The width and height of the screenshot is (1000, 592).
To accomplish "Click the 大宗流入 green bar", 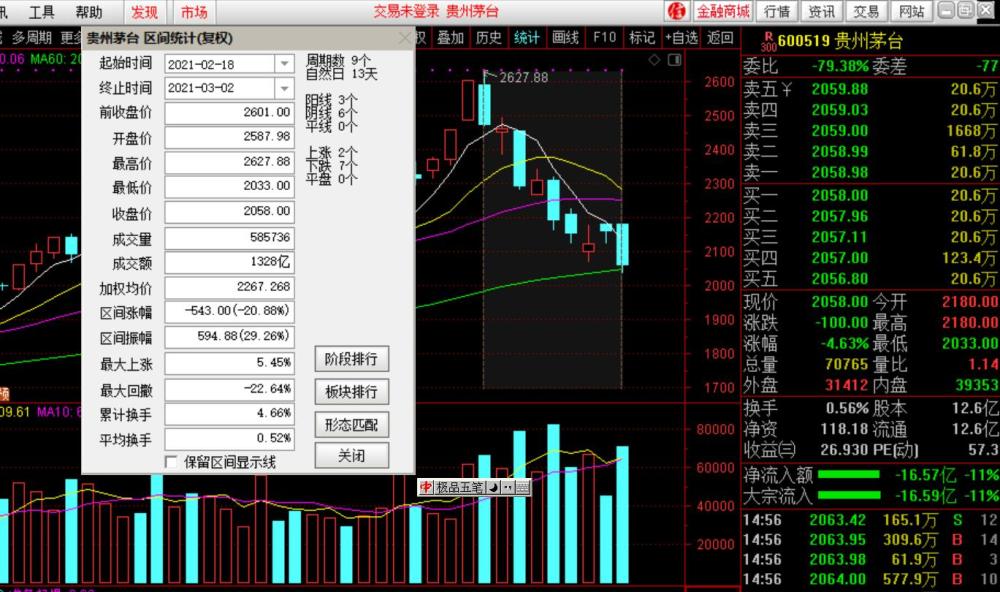I will coord(848,495).
